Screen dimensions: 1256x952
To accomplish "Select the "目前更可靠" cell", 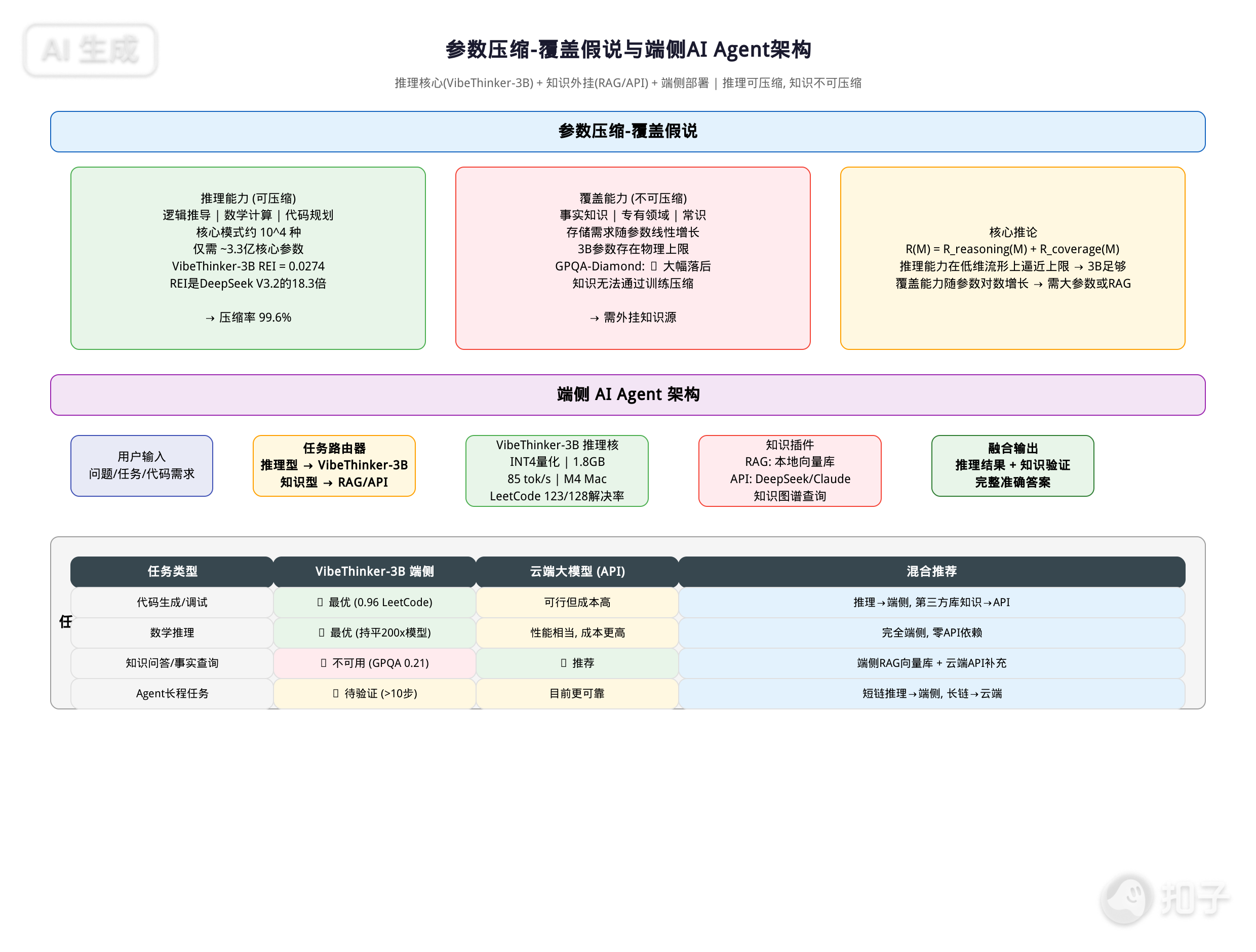I will point(577,694).
